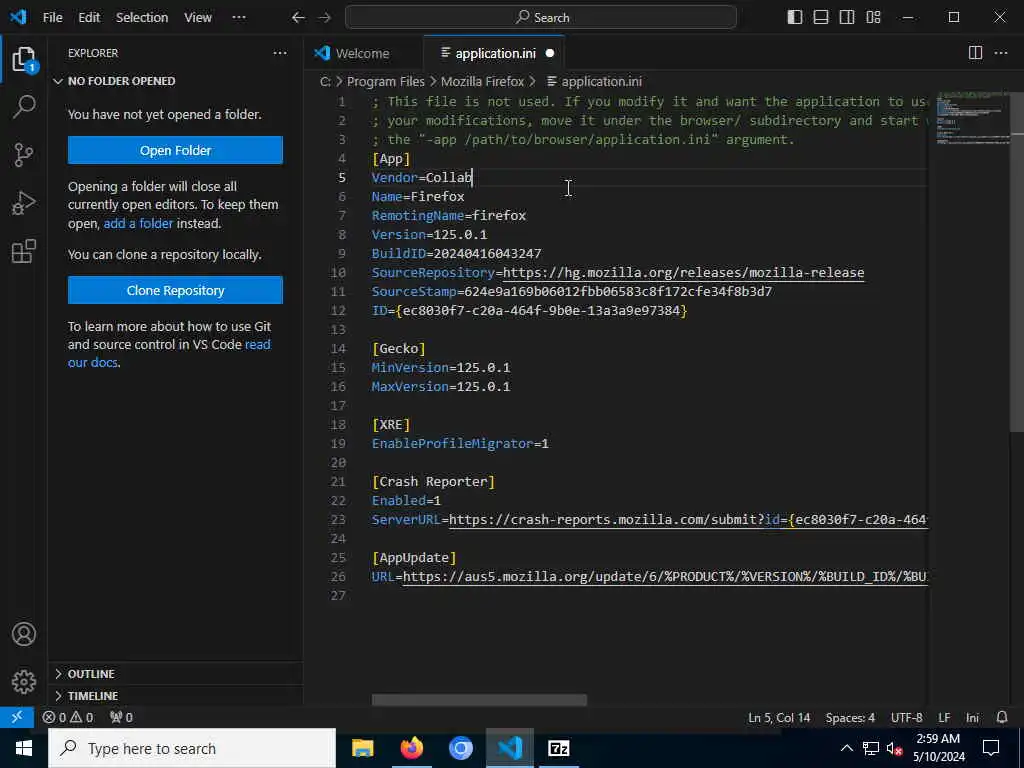Open the View menu
1024x768 pixels.
197,18
